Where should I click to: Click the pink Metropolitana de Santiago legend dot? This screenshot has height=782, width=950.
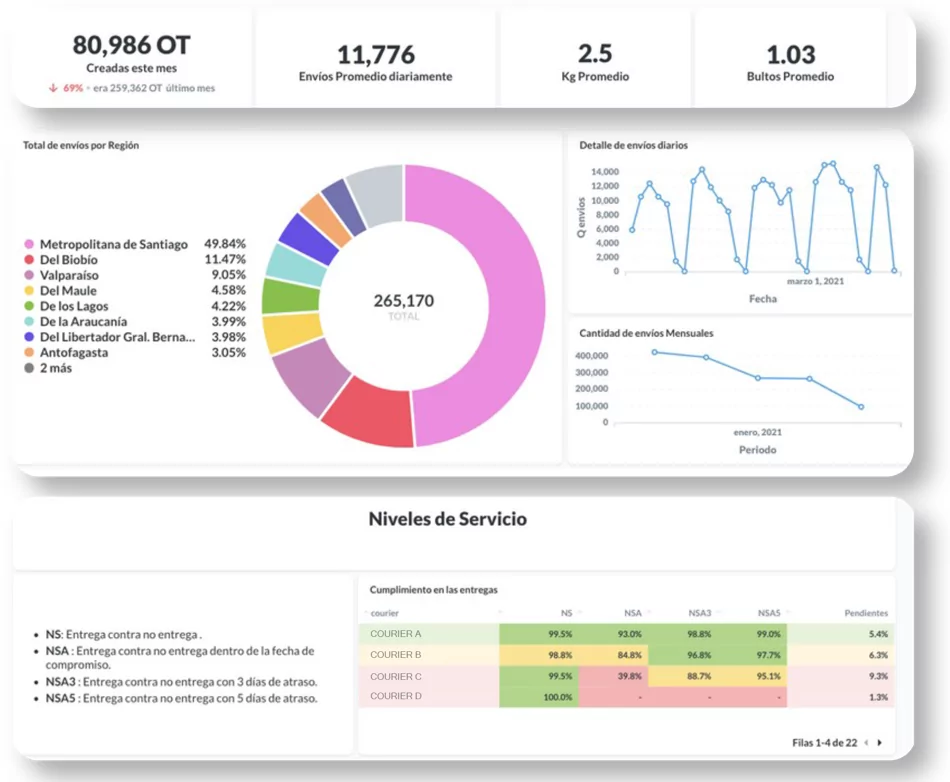click(29, 244)
